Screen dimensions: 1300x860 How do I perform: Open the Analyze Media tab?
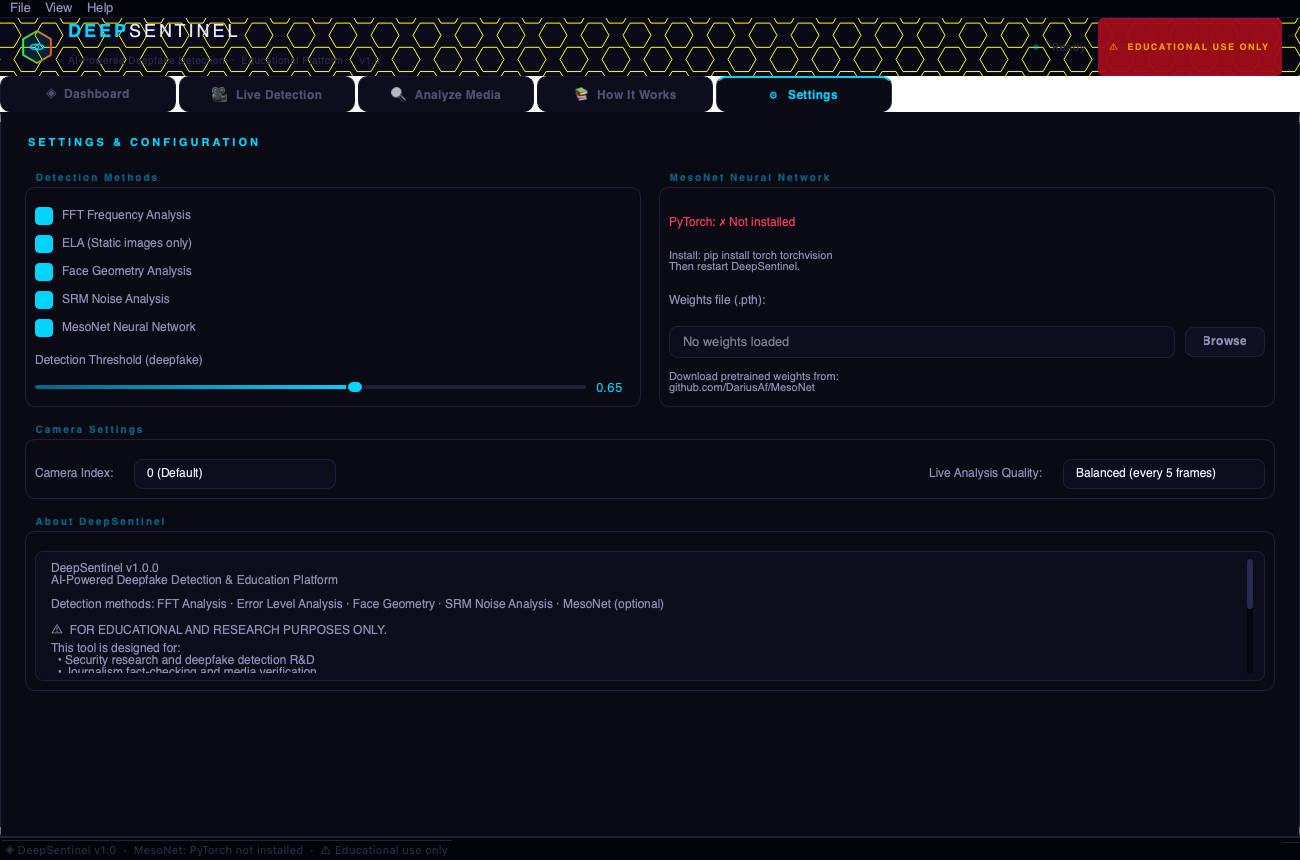coord(446,95)
